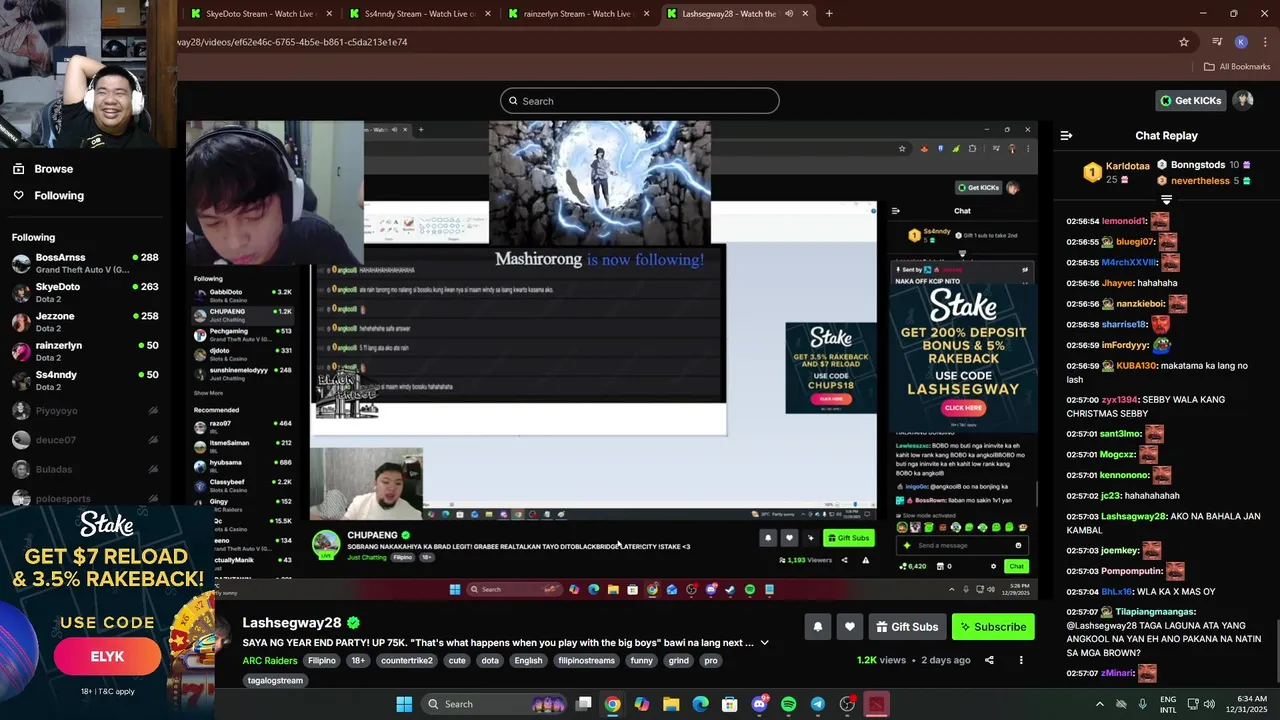Select the filipinostreams tag

[x=585, y=661]
